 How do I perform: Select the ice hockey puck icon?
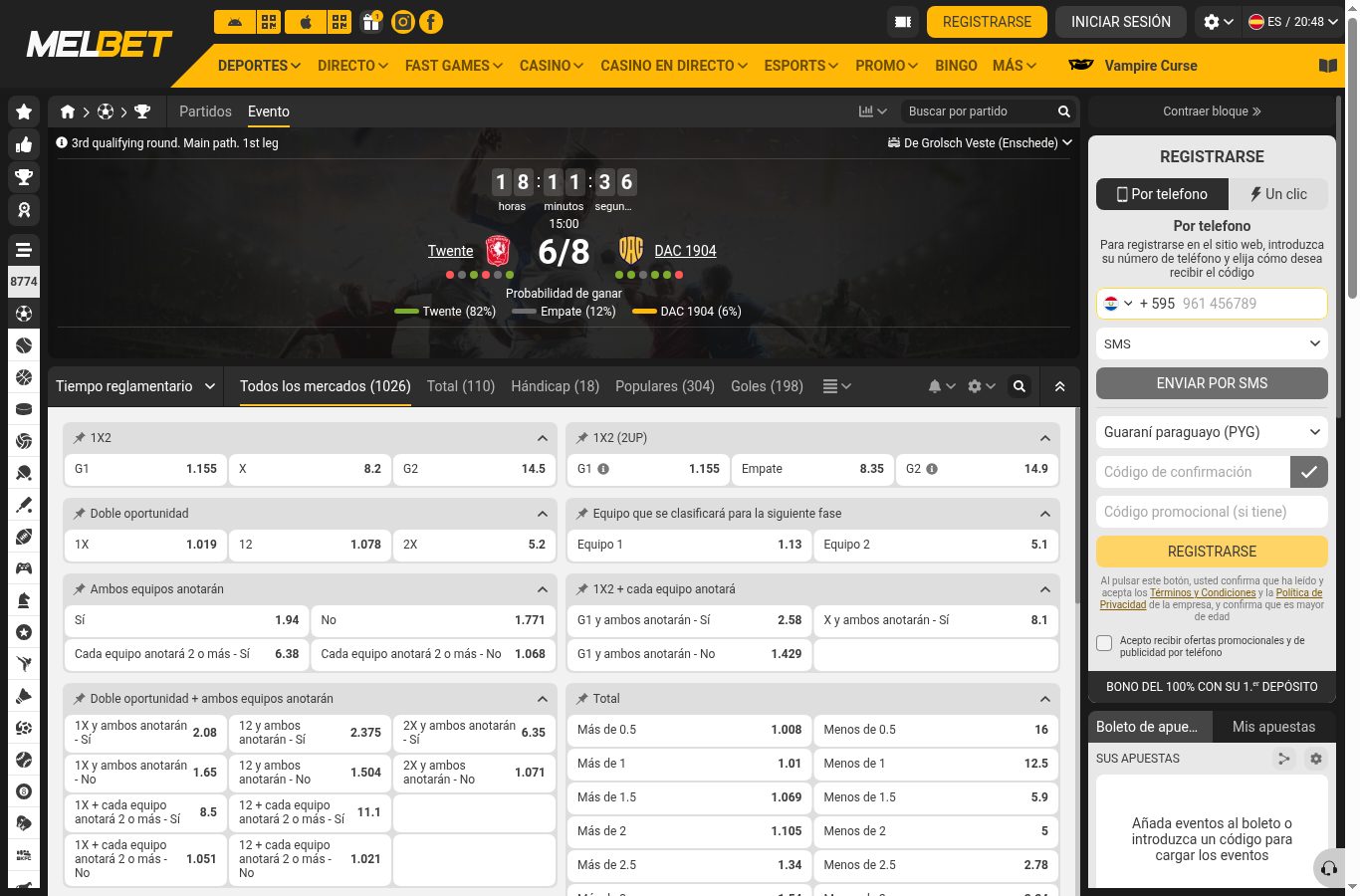24,409
